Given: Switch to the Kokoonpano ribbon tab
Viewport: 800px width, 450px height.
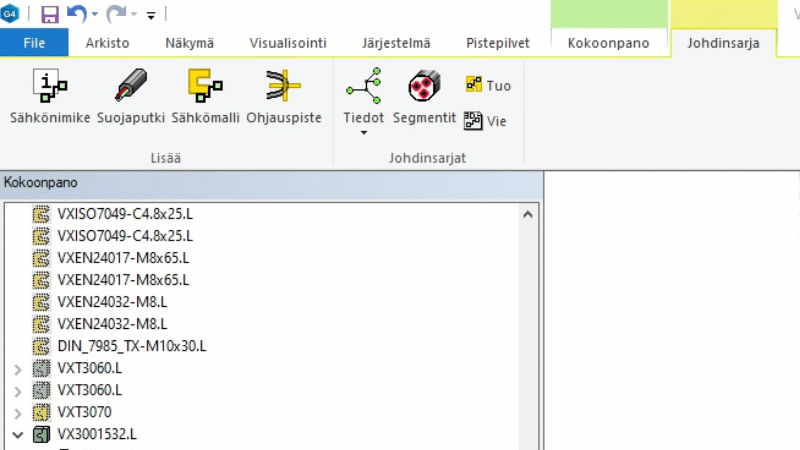Looking at the screenshot, I should pos(608,43).
